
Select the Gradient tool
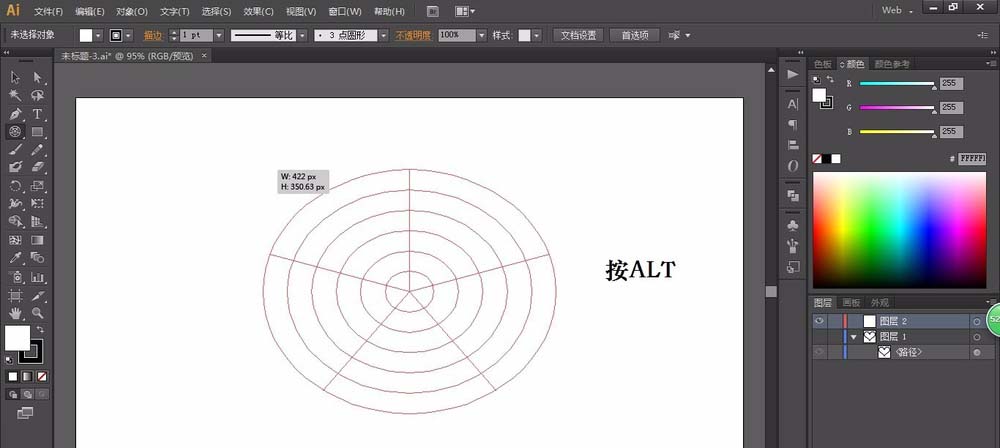coord(38,240)
